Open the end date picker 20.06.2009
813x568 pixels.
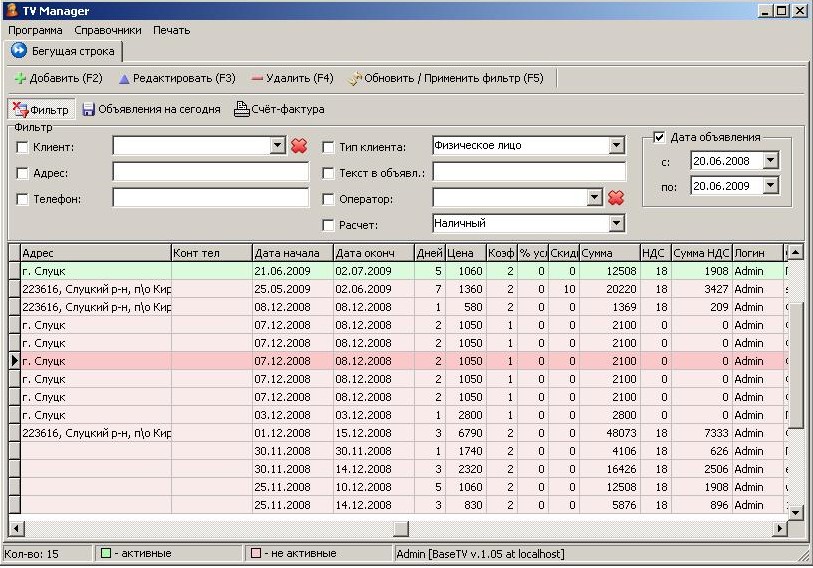771,186
